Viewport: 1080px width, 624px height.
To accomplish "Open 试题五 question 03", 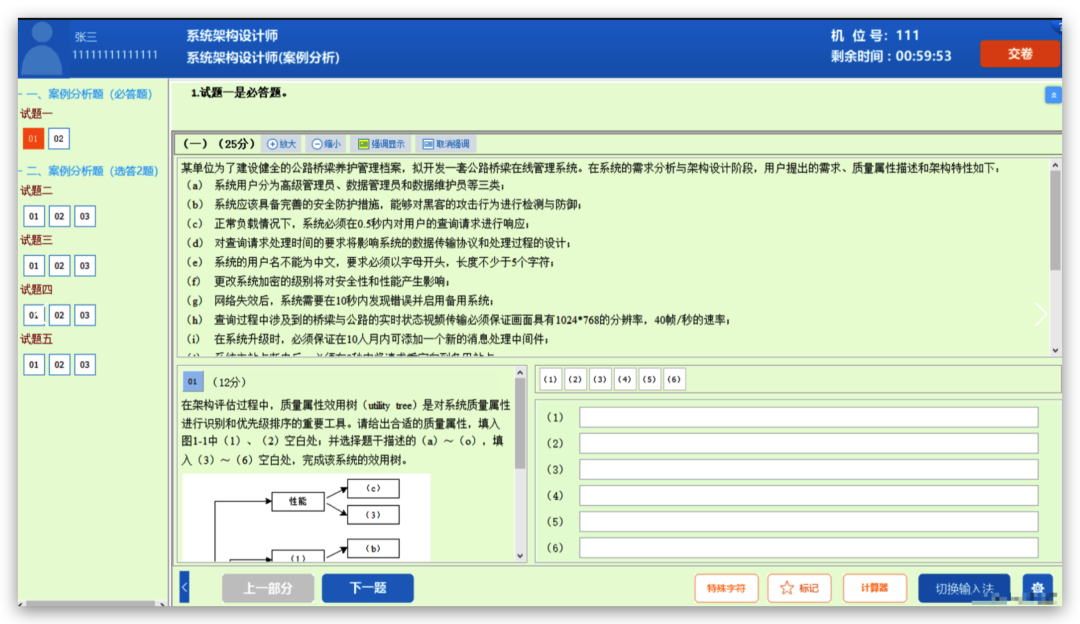I will pos(84,364).
